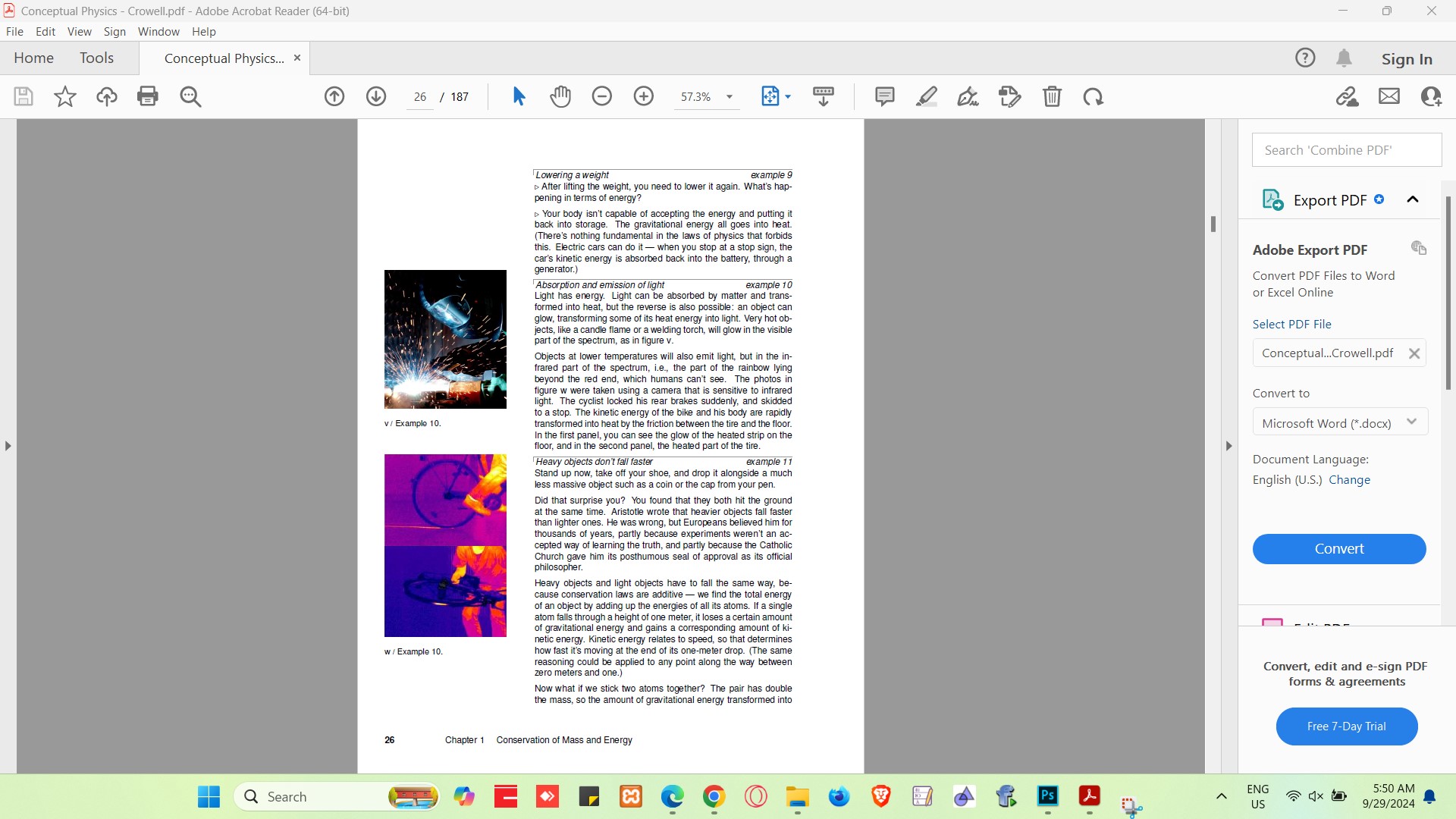Screen dimensions: 1456x819
Task: Go to next page arrow
Action: click(x=376, y=96)
